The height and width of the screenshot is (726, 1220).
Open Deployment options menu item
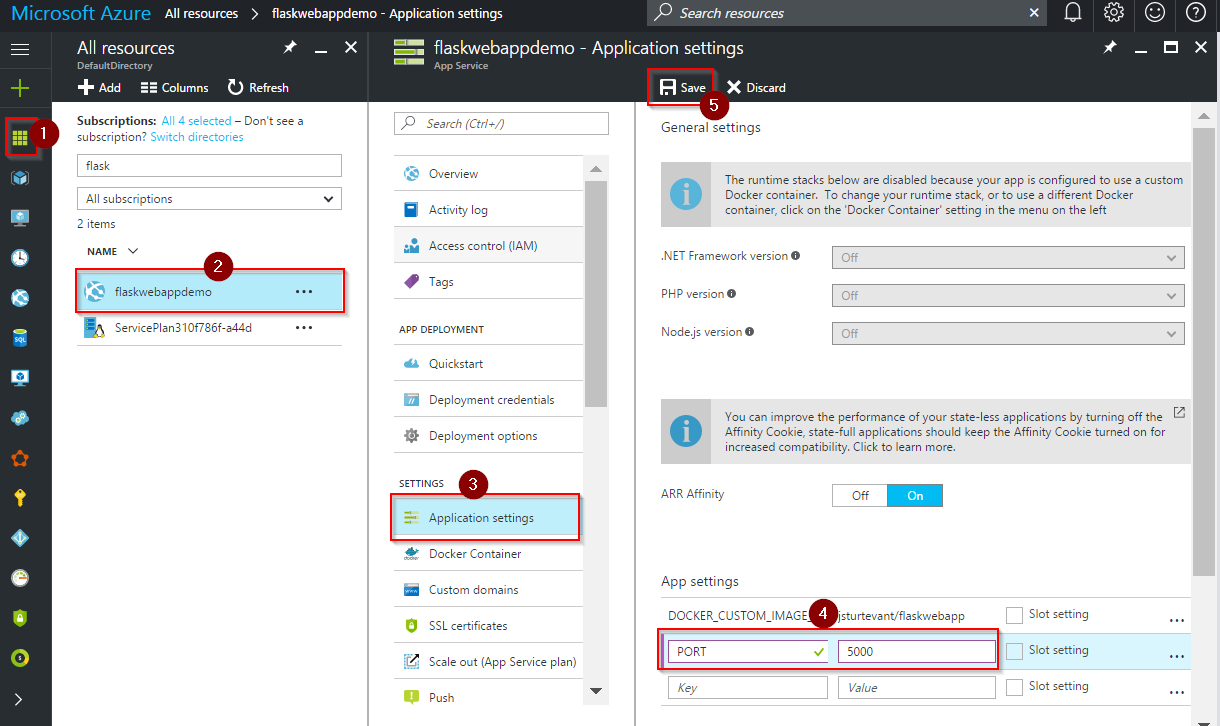pos(488,436)
